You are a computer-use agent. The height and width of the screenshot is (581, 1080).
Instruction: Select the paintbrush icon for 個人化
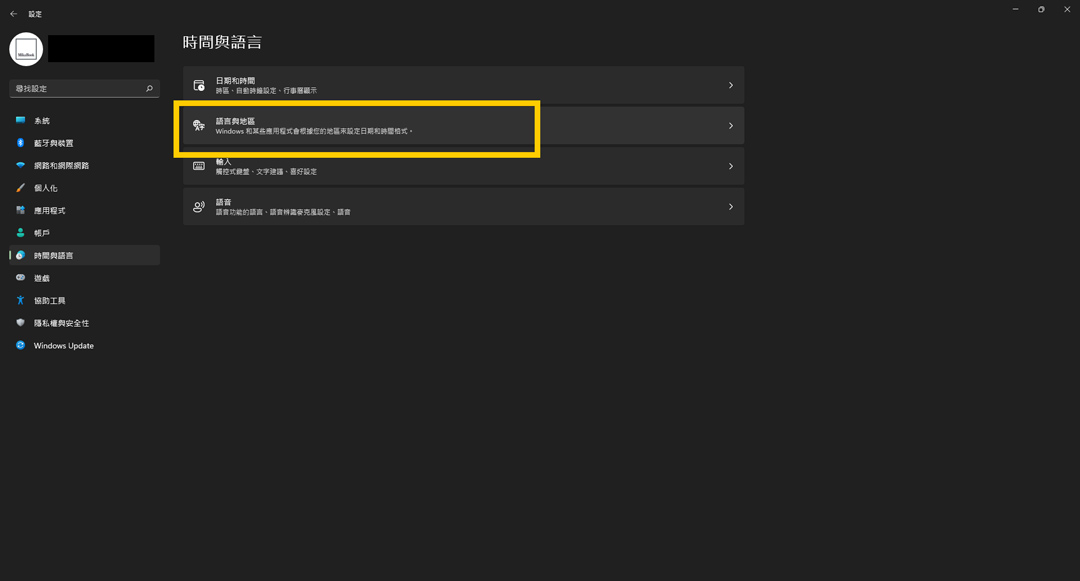click(x=21, y=188)
